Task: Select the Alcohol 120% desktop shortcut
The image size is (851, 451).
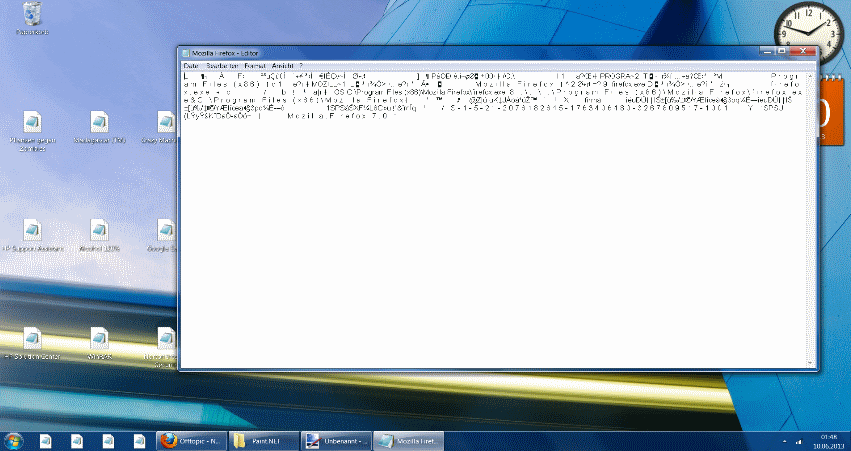Action: coord(99,236)
